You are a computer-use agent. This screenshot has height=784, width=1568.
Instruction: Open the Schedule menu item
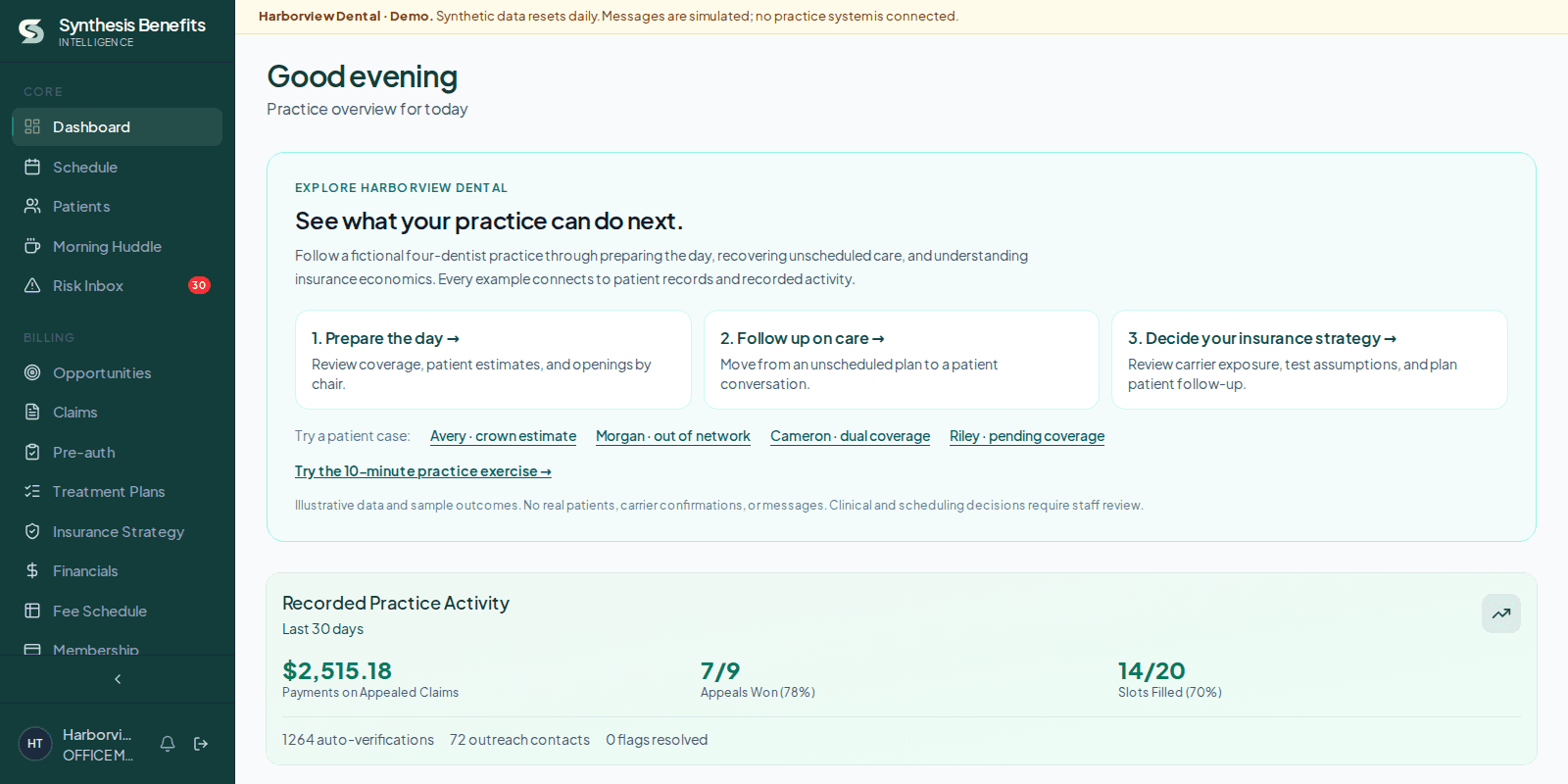118,167
